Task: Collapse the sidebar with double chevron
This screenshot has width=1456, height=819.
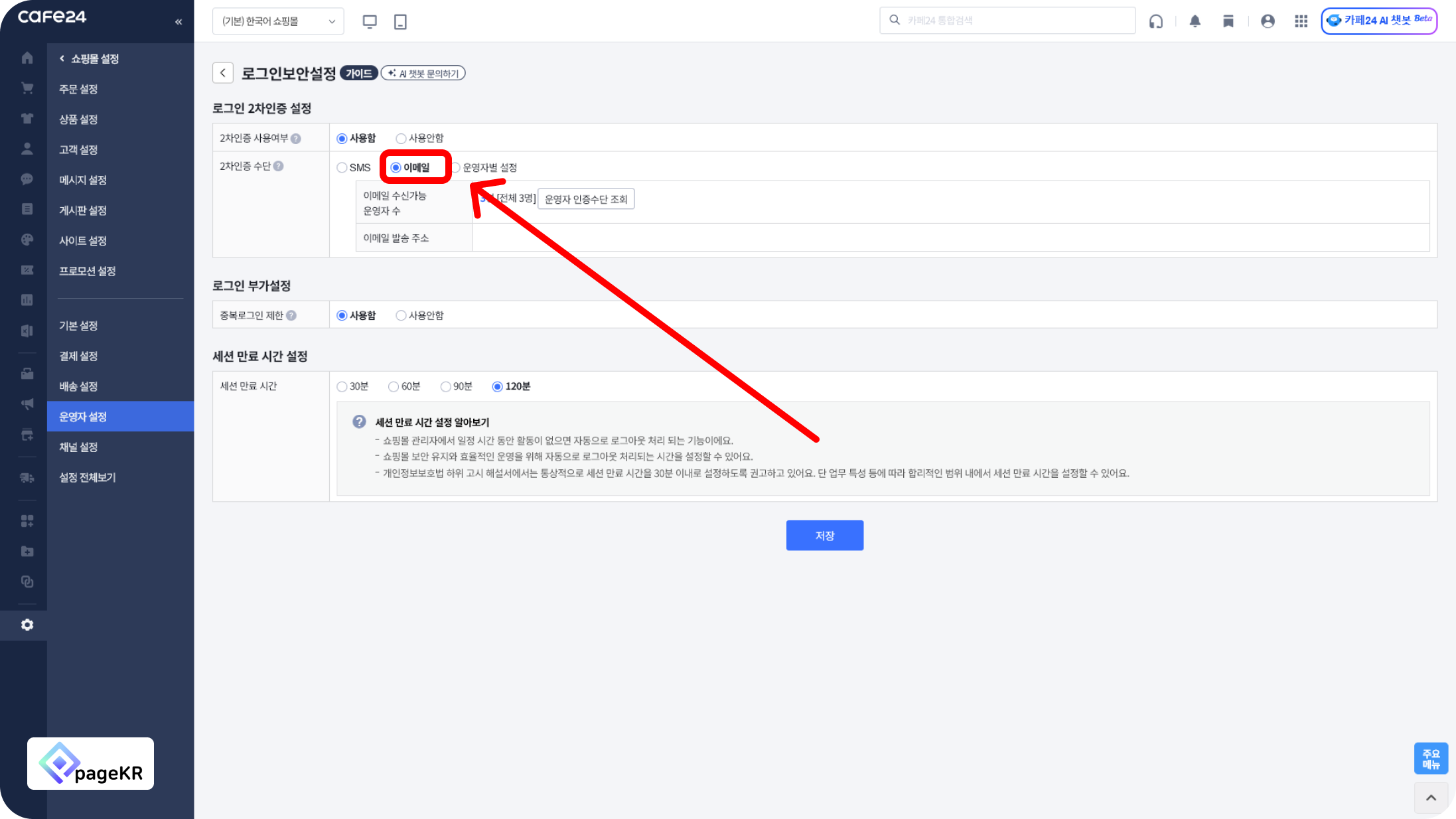Action: (x=179, y=22)
